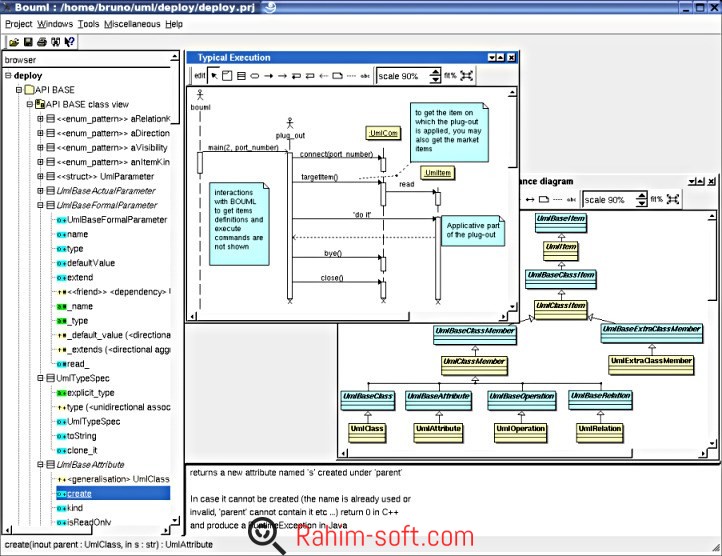Image resolution: width=722 pixels, height=556 pixels.
Task: Collapse the deploy root node
Action: [8, 75]
